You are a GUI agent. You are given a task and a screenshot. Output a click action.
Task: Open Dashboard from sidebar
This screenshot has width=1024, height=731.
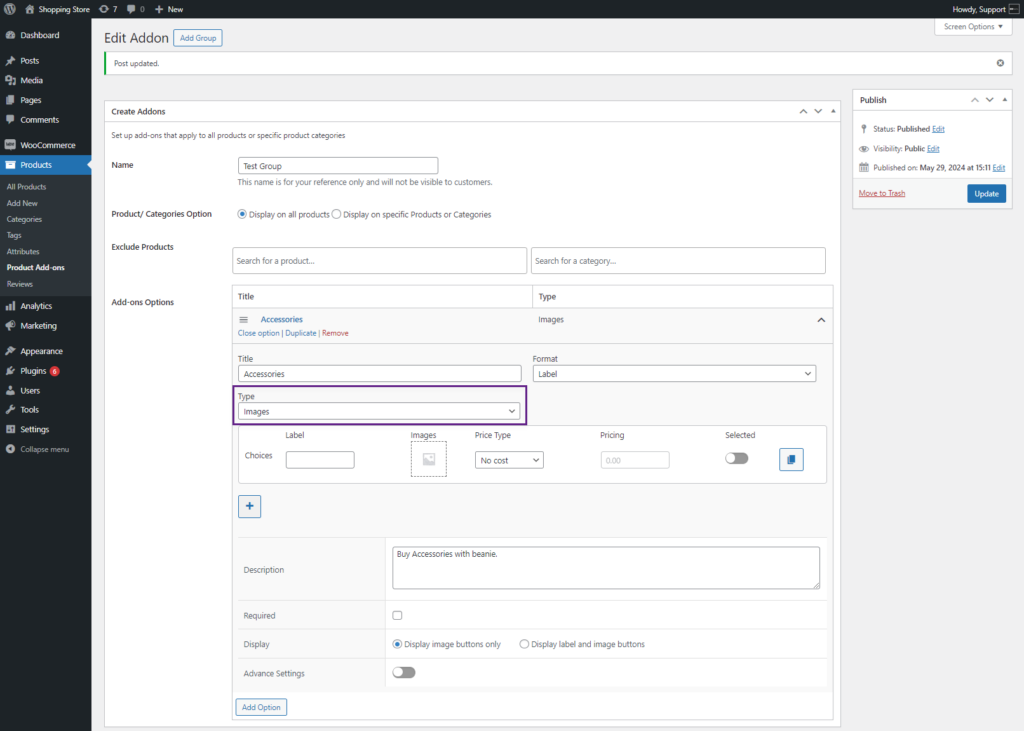(39, 35)
